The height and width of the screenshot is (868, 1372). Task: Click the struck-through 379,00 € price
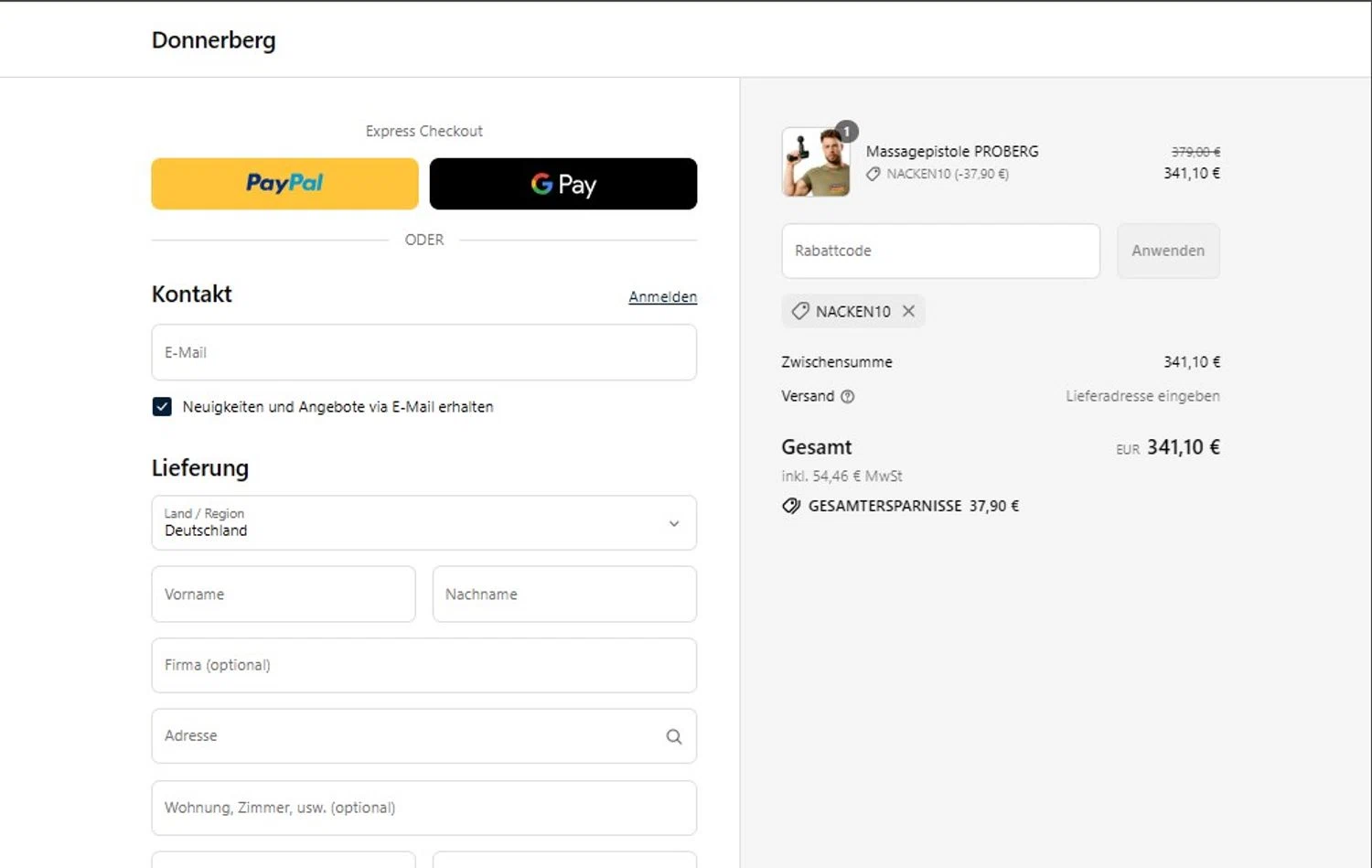1195,152
